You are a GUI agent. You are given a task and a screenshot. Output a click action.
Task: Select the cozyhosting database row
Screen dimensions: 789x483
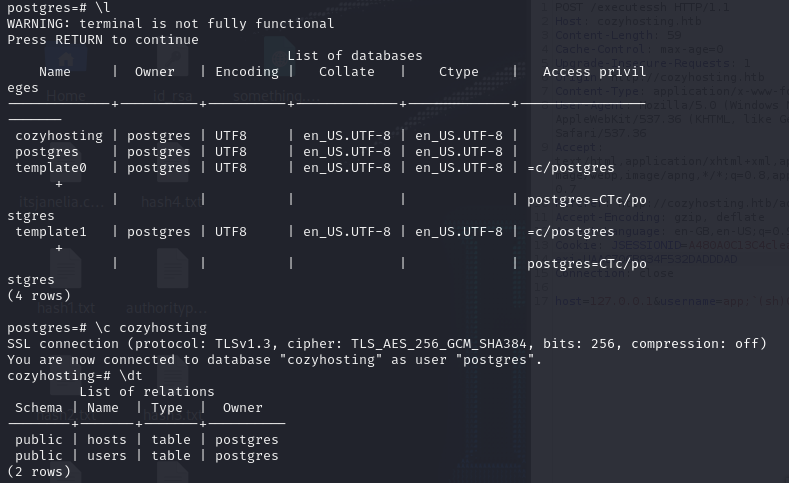pos(266,136)
